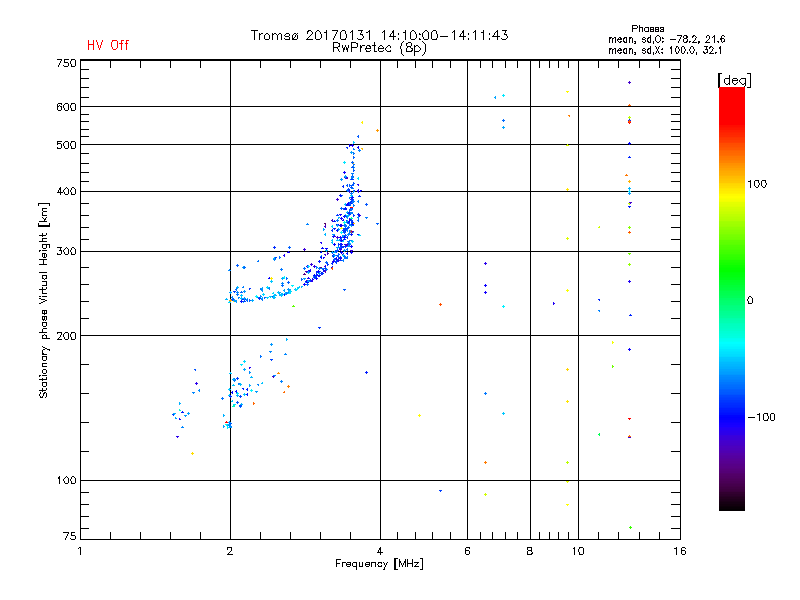Click the "Frequency [MHz]" axis title
Viewport: 800px width, 600px height.
tap(379, 564)
